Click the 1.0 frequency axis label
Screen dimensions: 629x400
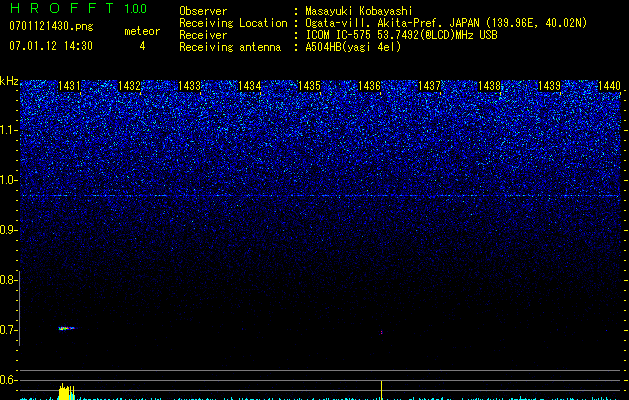(9, 180)
